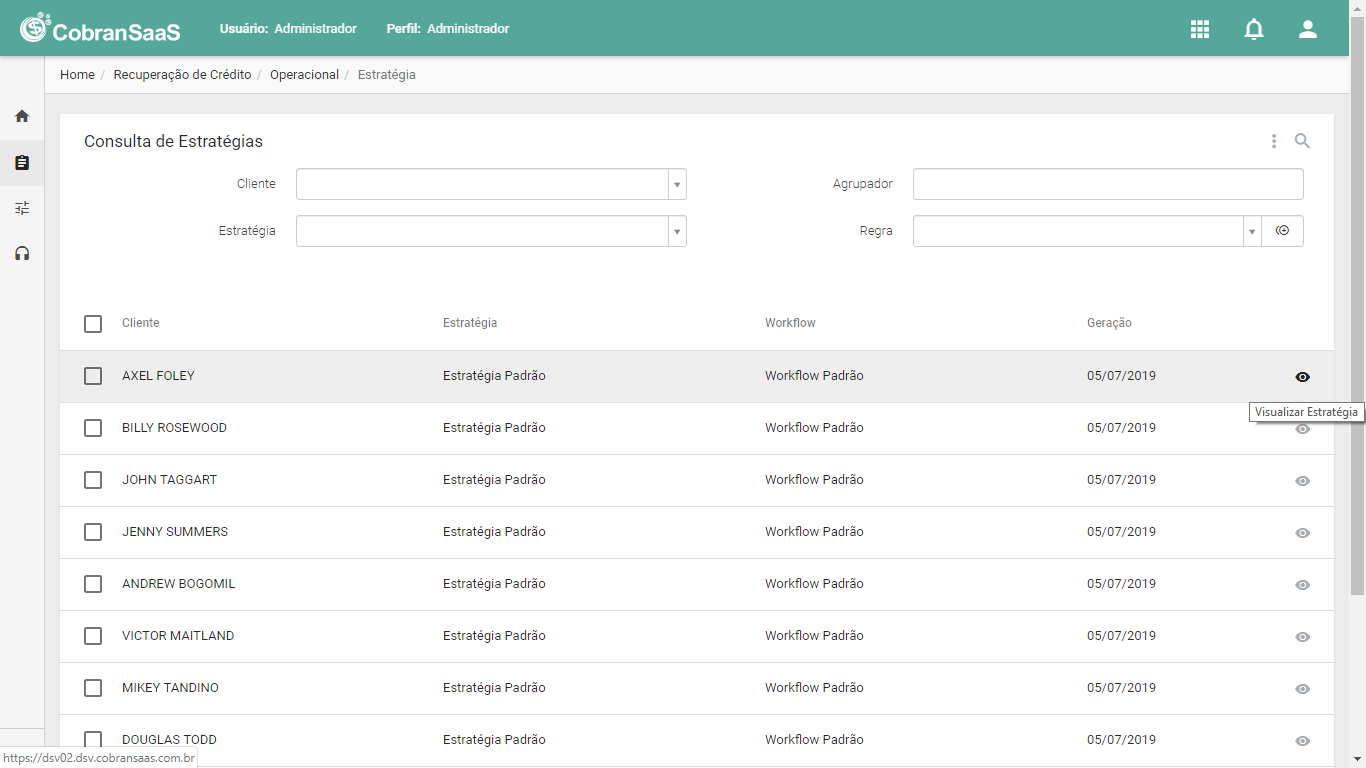Viewport: 1366px width, 768px height.
Task: Open Recuperação de Crédito breadcrumb
Action: (182, 75)
